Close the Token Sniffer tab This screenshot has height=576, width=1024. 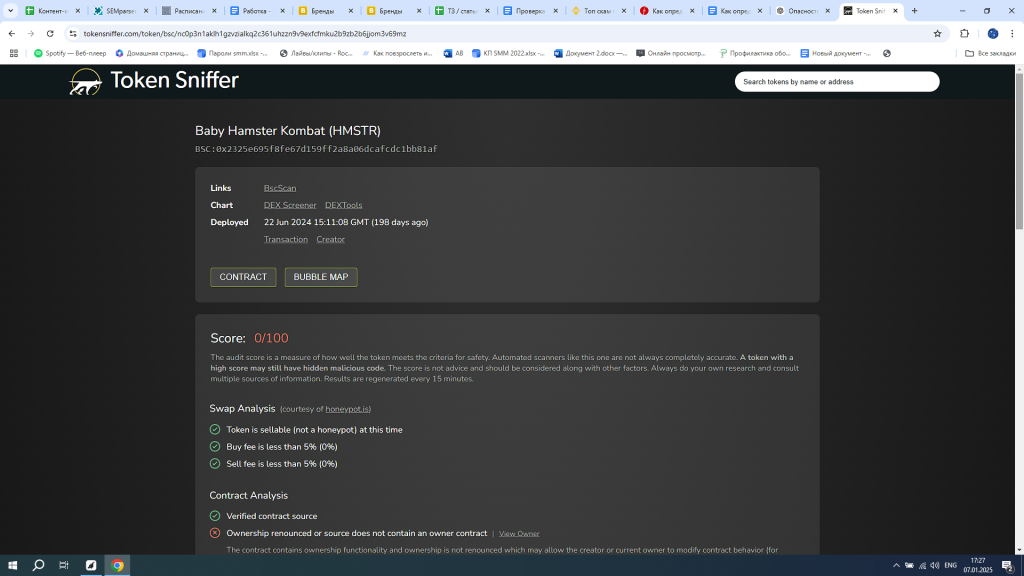coord(895,10)
